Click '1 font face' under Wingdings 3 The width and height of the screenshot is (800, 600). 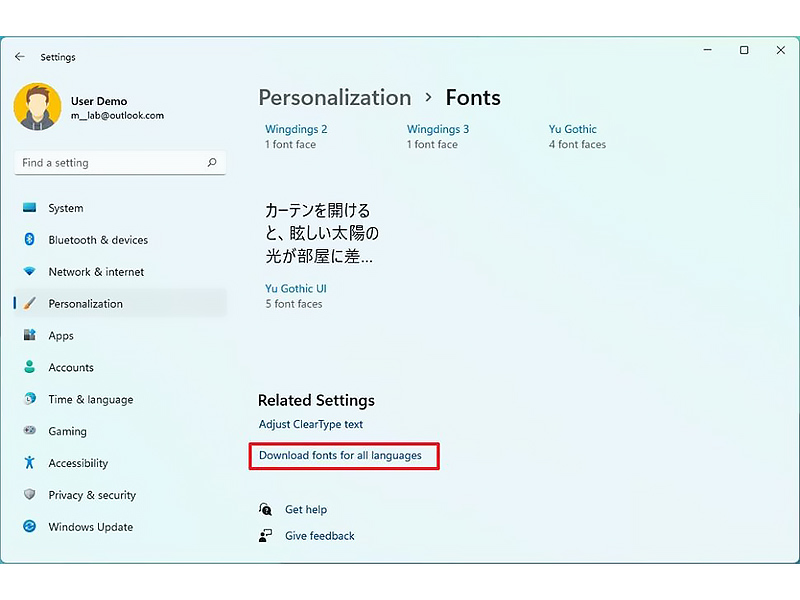coord(432,144)
